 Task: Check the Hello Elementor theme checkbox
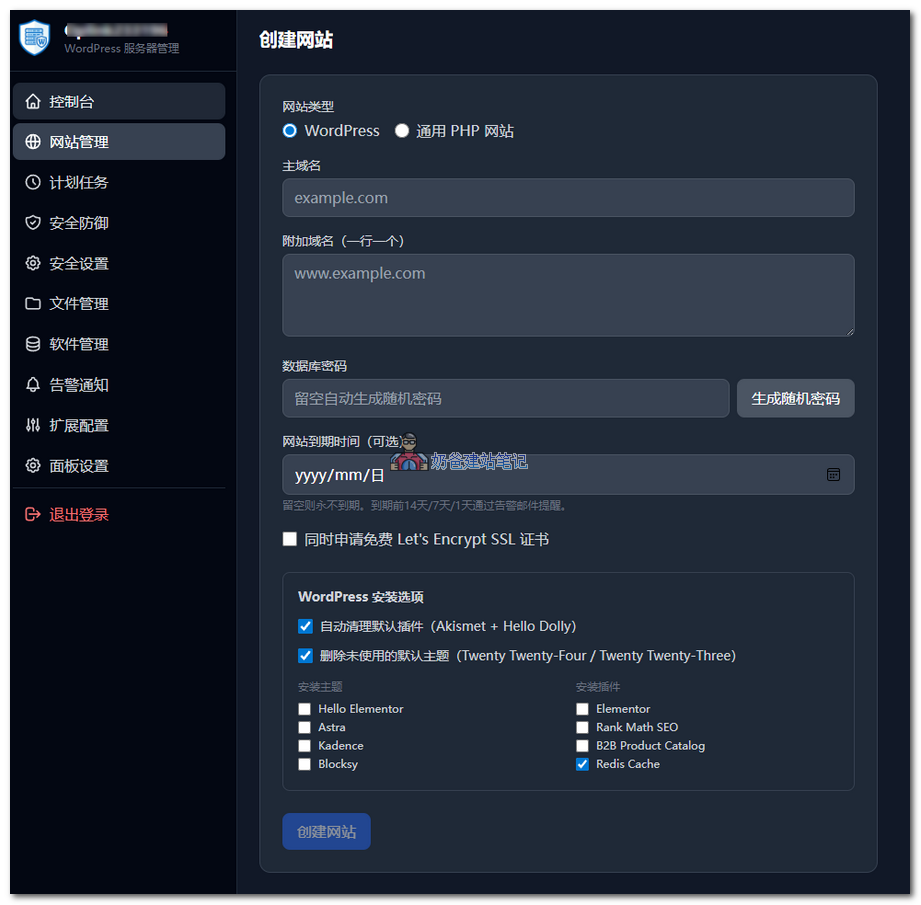click(x=304, y=709)
